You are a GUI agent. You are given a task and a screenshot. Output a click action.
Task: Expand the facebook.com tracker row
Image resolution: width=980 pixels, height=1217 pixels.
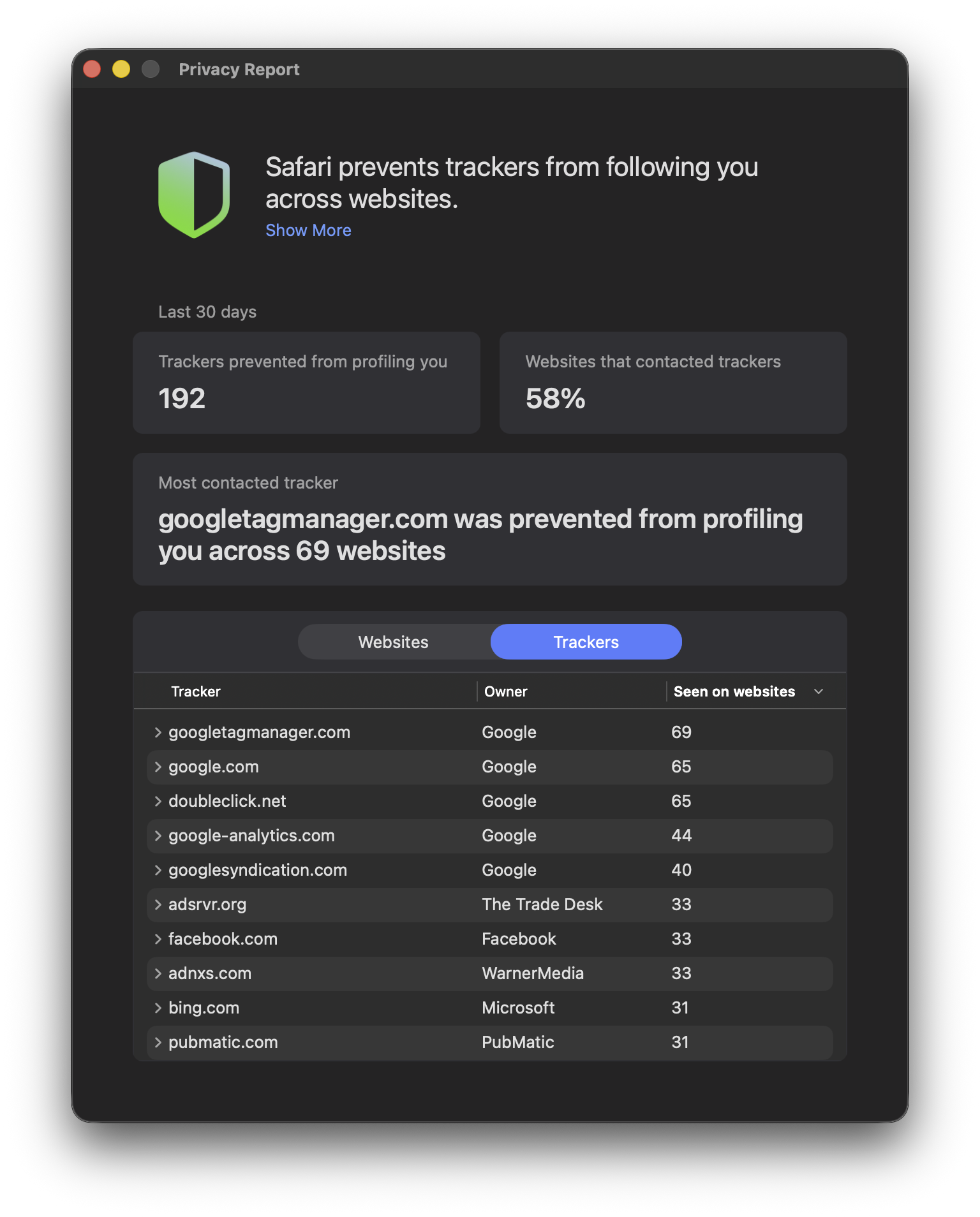click(158, 939)
